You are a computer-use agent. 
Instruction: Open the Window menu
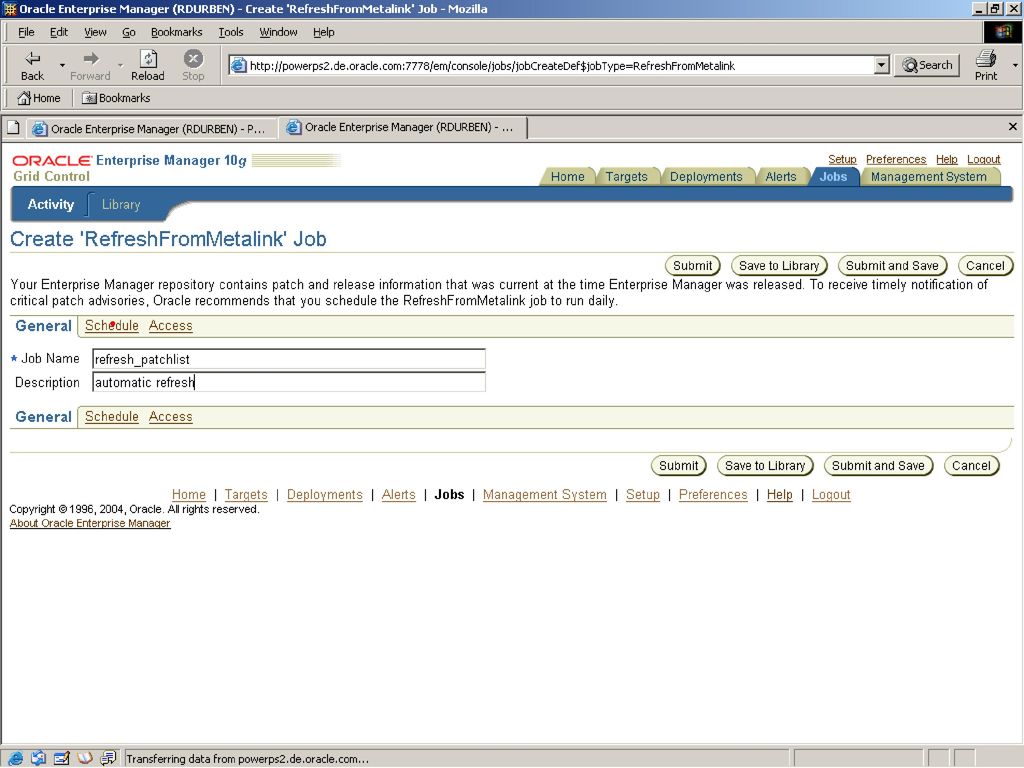(x=278, y=32)
